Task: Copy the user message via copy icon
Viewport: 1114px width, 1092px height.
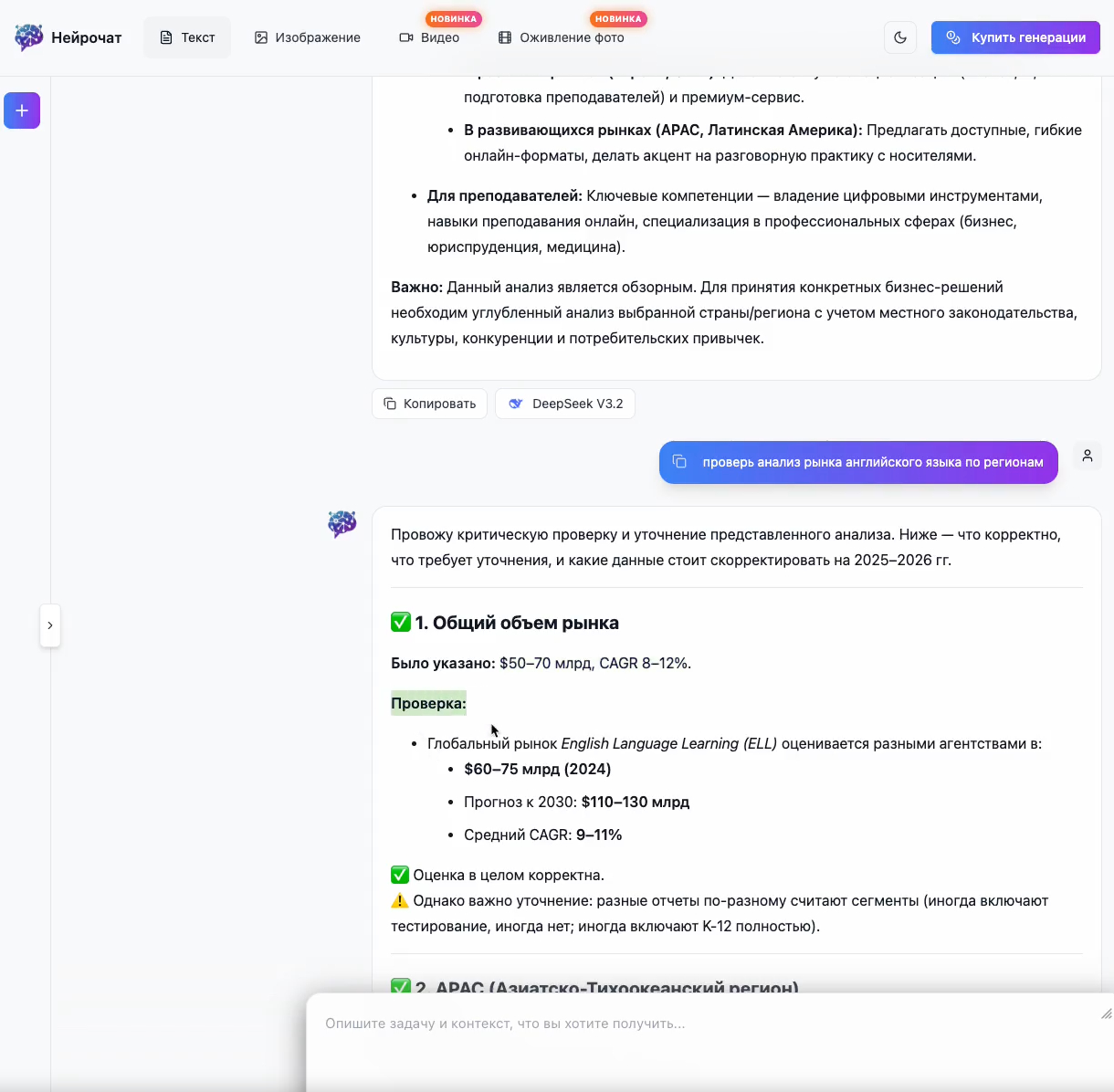Action: [x=679, y=462]
